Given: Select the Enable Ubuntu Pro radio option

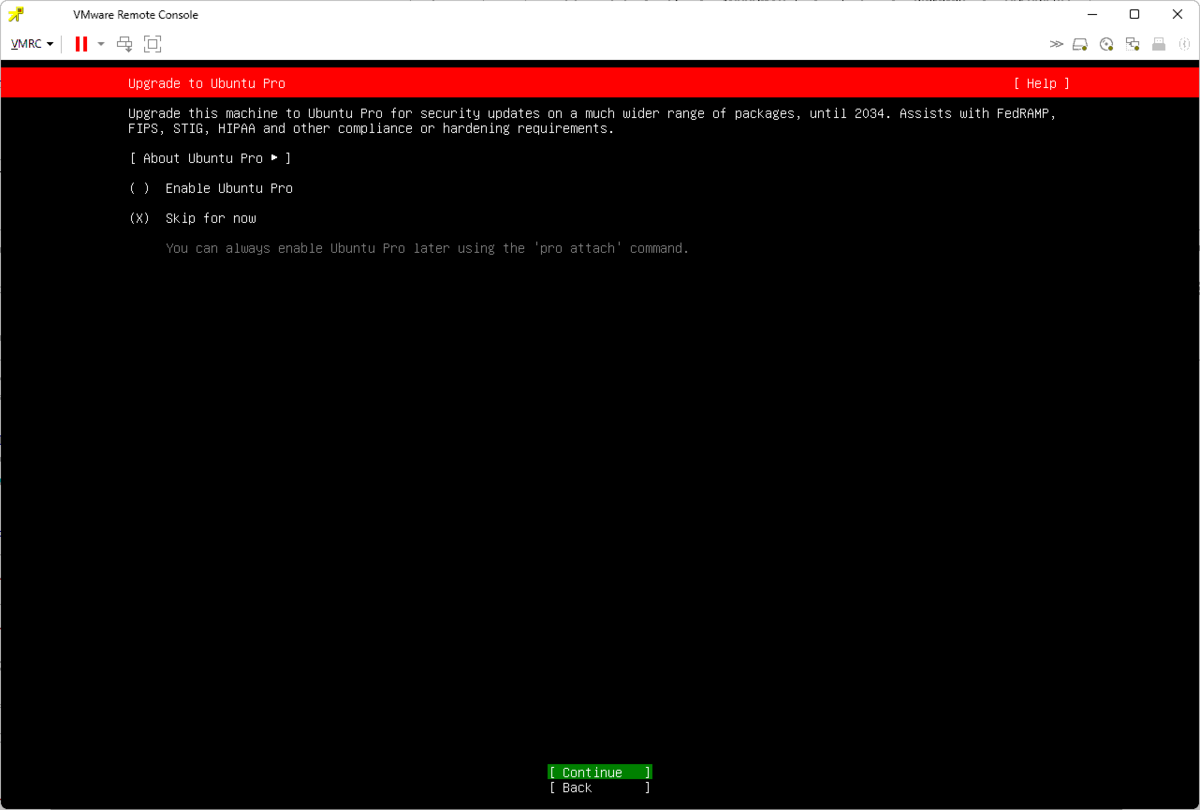Looking at the screenshot, I should 211,188.
